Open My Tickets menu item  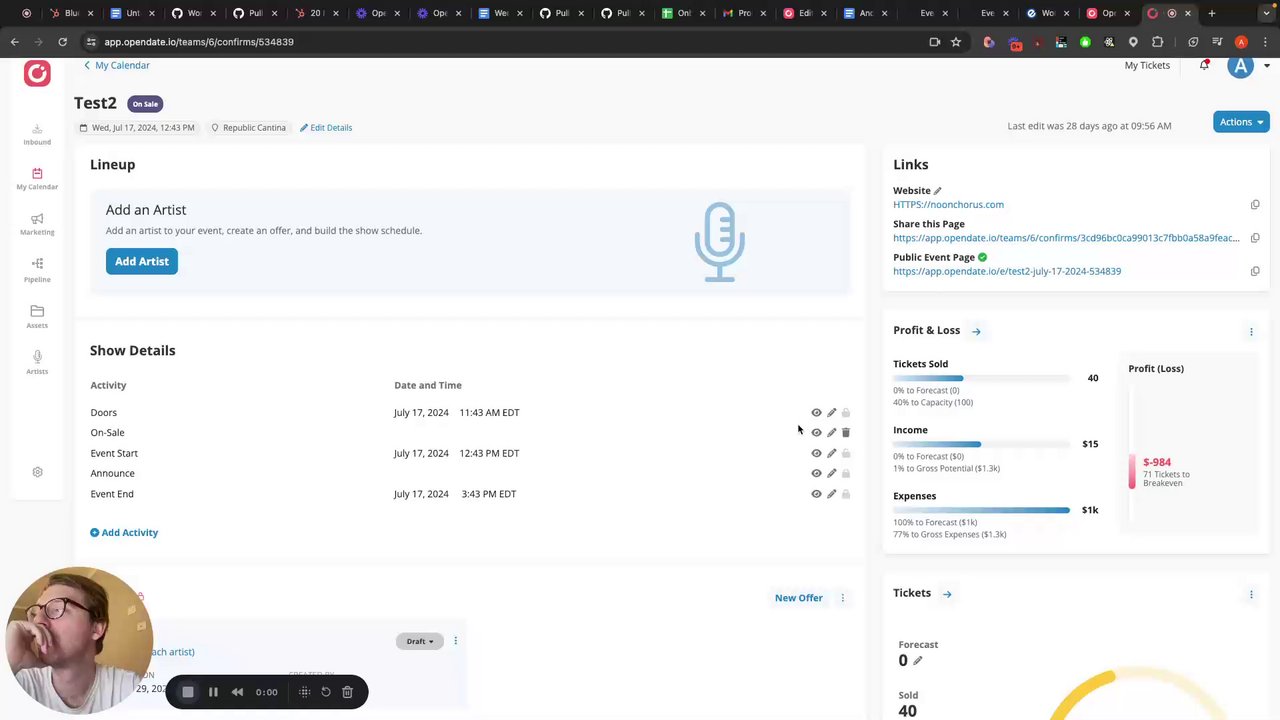pyautogui.click(x=1147, y=65)
